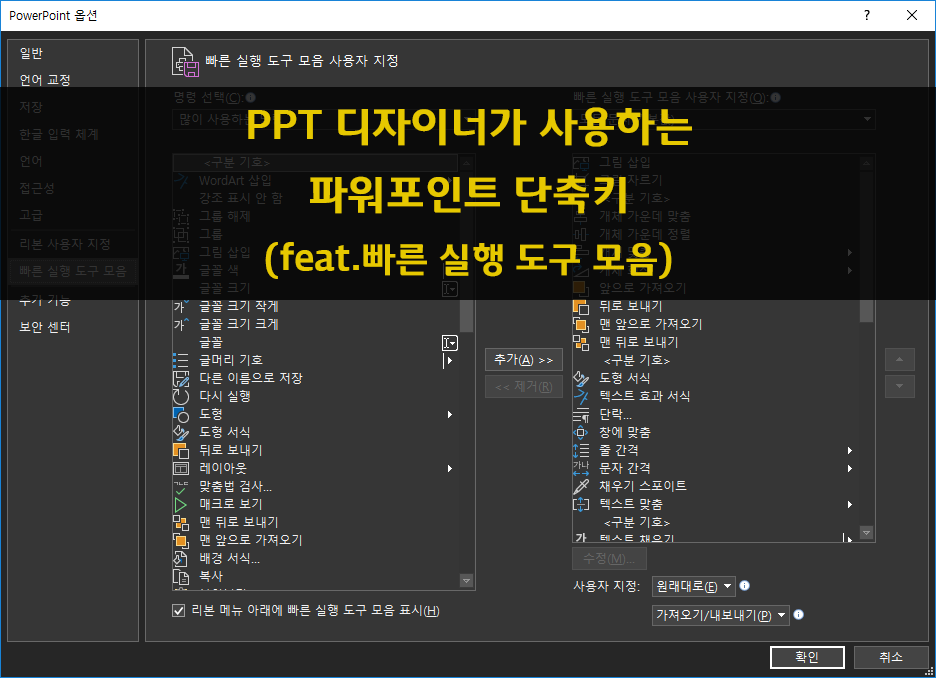Open the 가져오기/내보내기 dropdown

point(721,615)
